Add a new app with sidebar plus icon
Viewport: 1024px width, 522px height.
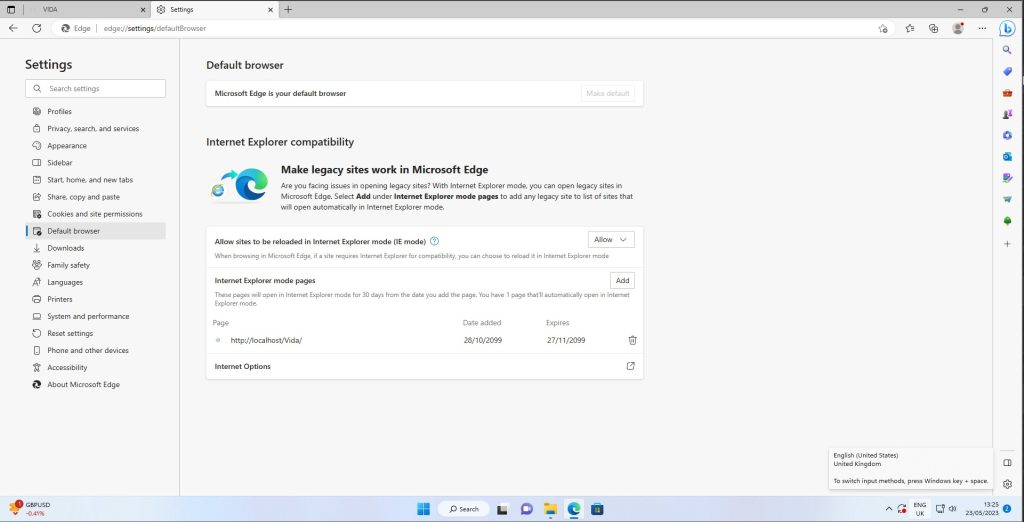pos(1007,244)
